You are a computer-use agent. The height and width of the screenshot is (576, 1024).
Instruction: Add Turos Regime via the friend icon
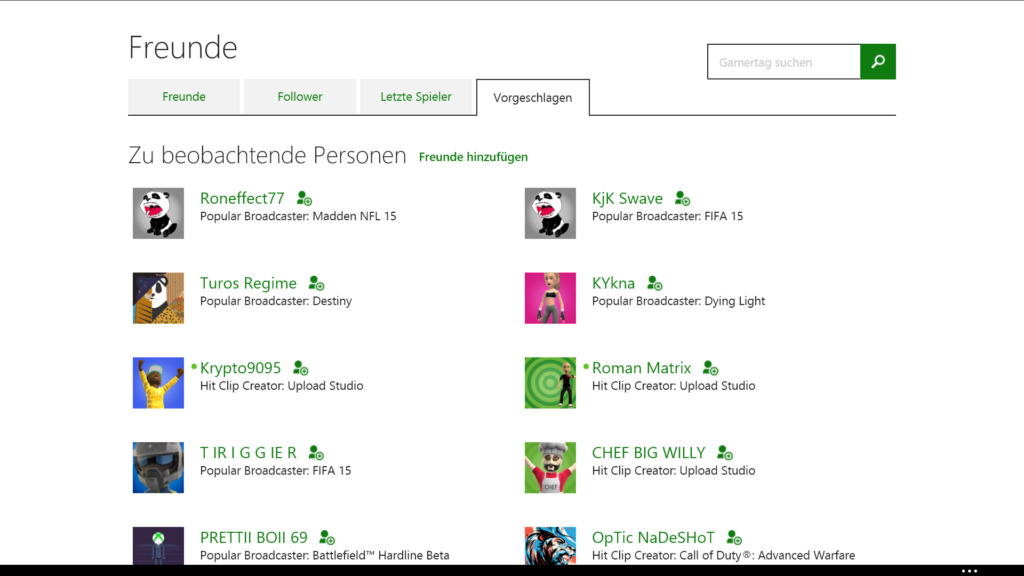pos(315,283)
